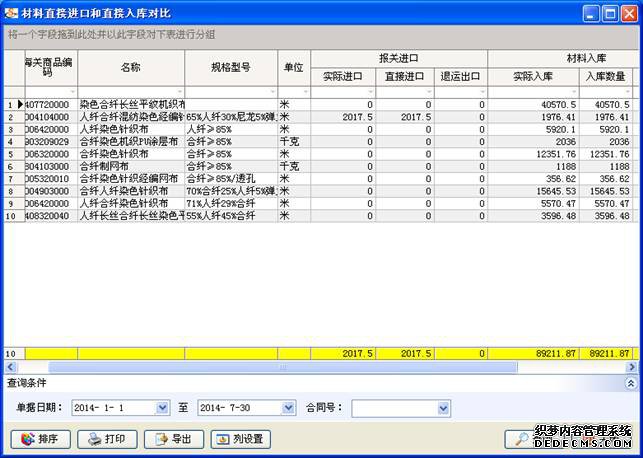Viewport: 643px width, 458px height.
Task: Open the end date dropdown 2014-7-30
Action: [288, 408]
